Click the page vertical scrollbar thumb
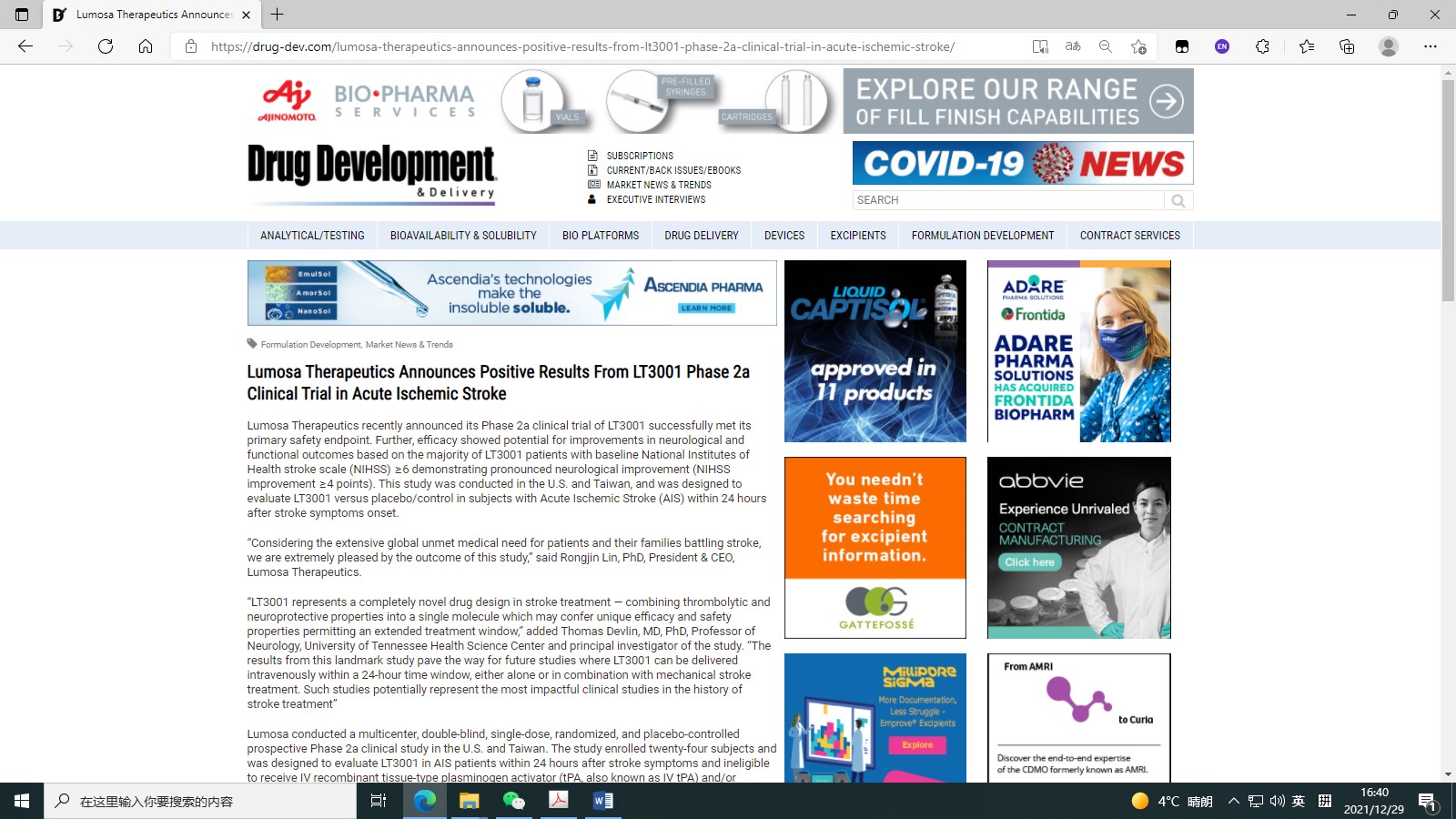Viewport: 1456px width, 819px height. click(x=1448, y=190)
